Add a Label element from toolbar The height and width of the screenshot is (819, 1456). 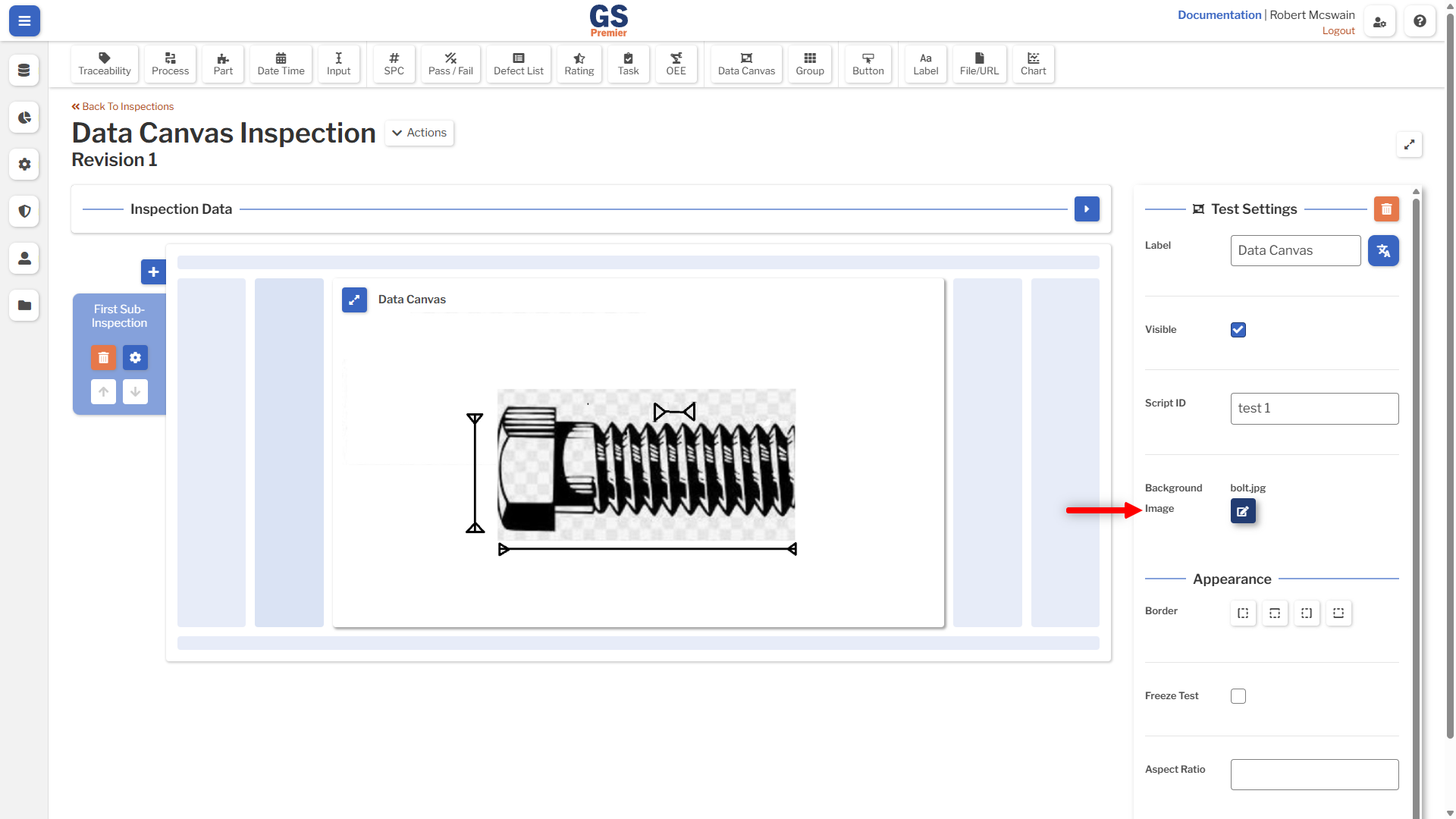(x=926, y=64)
